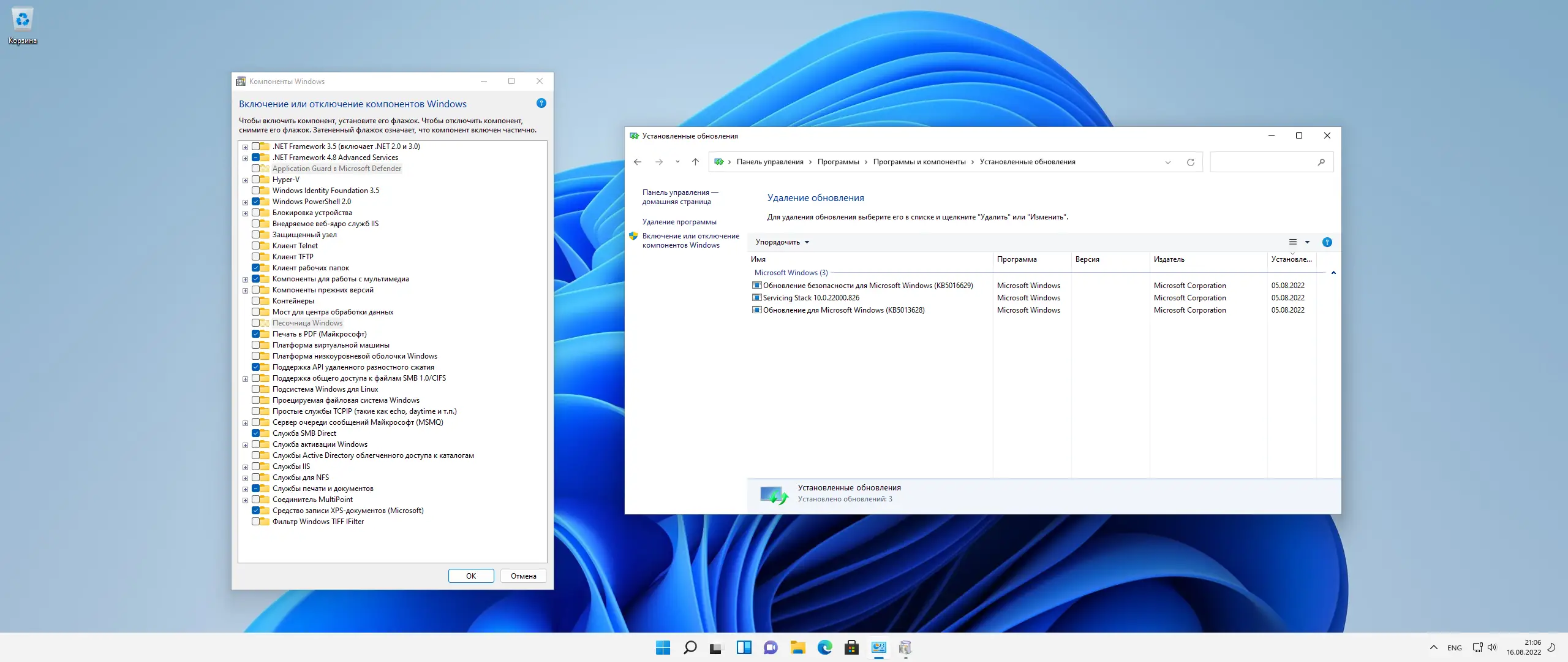Open the view options dropdown arrow
The height and width of the screenshot is (662, 1568).
tap(1307, 242)
